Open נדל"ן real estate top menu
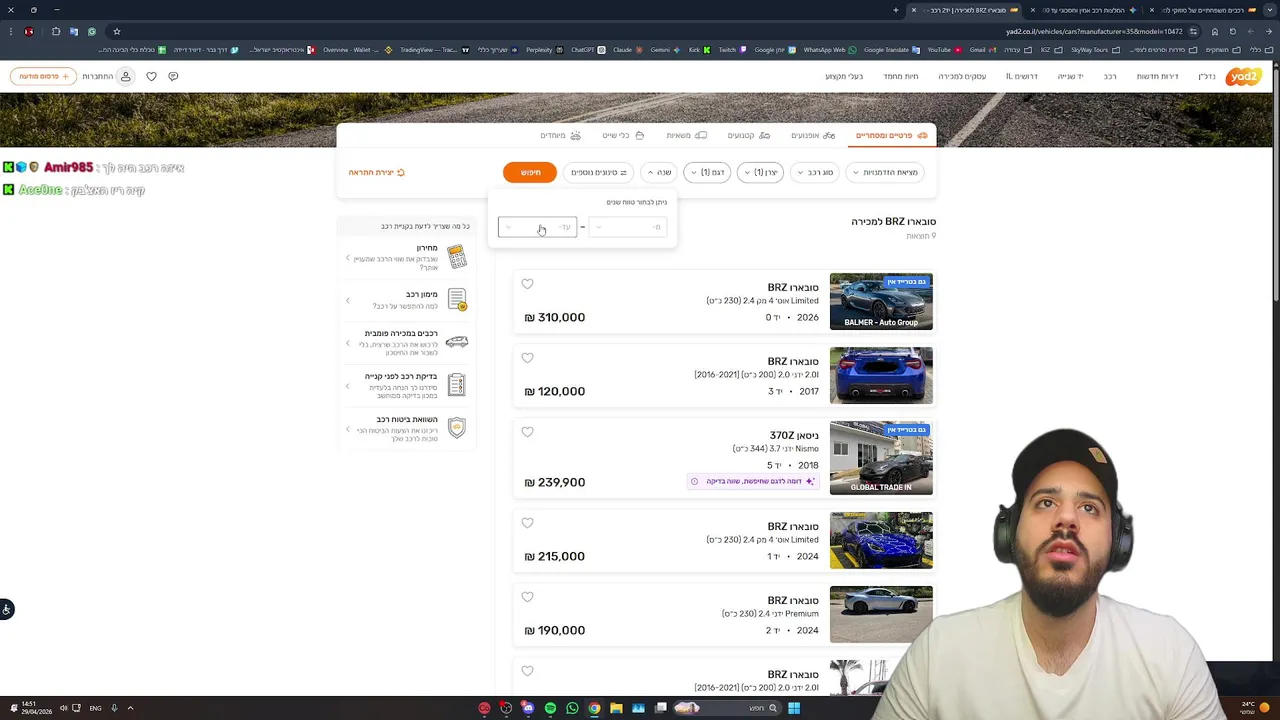 tap(1207, 76)
